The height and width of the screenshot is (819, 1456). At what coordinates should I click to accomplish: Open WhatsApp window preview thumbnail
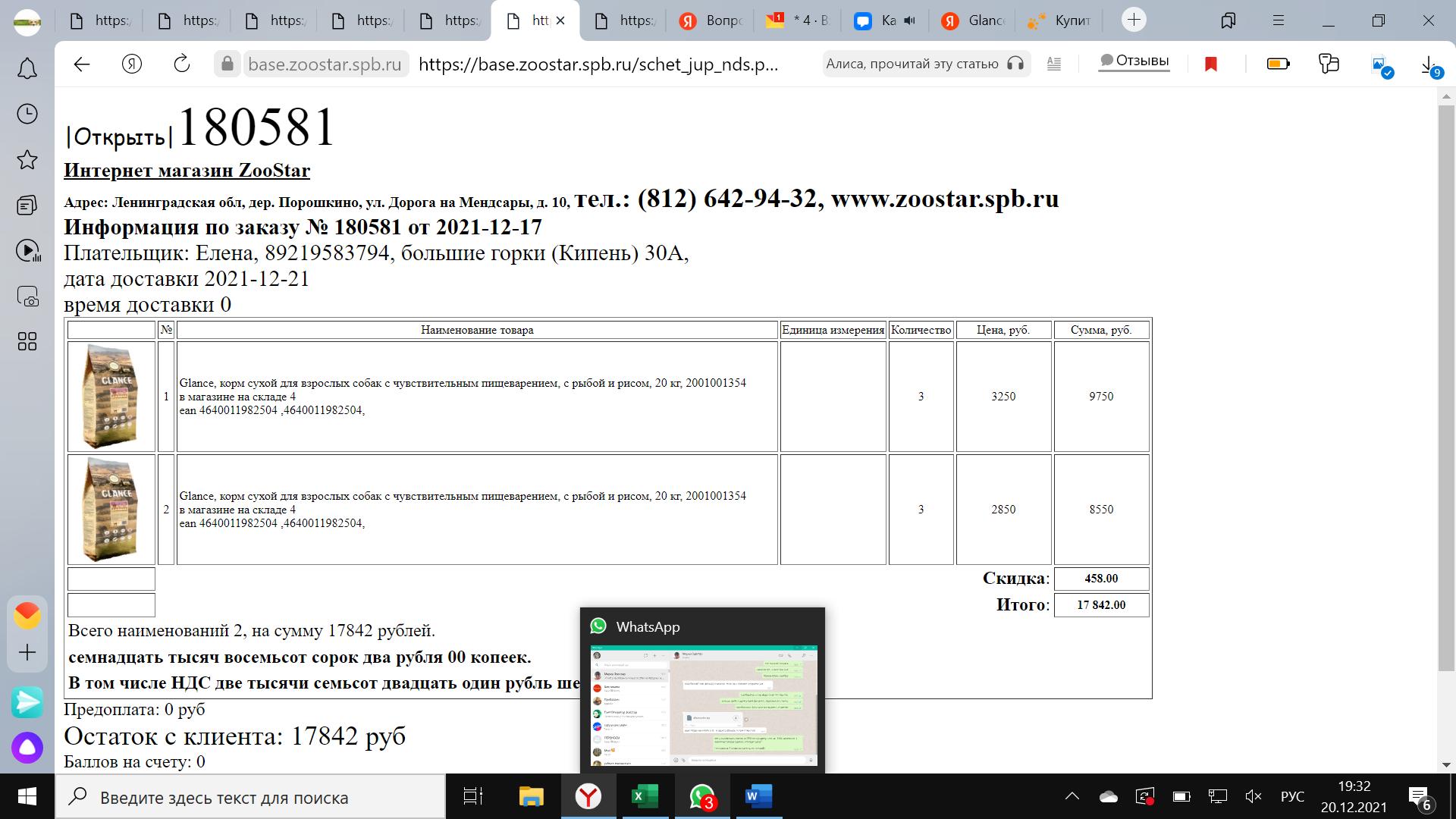point(704,705)
